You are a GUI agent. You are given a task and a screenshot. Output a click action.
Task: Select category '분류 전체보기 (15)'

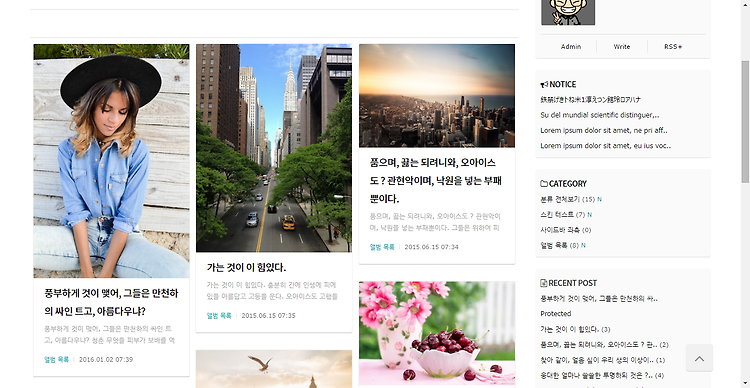click(x=568, y=199)
